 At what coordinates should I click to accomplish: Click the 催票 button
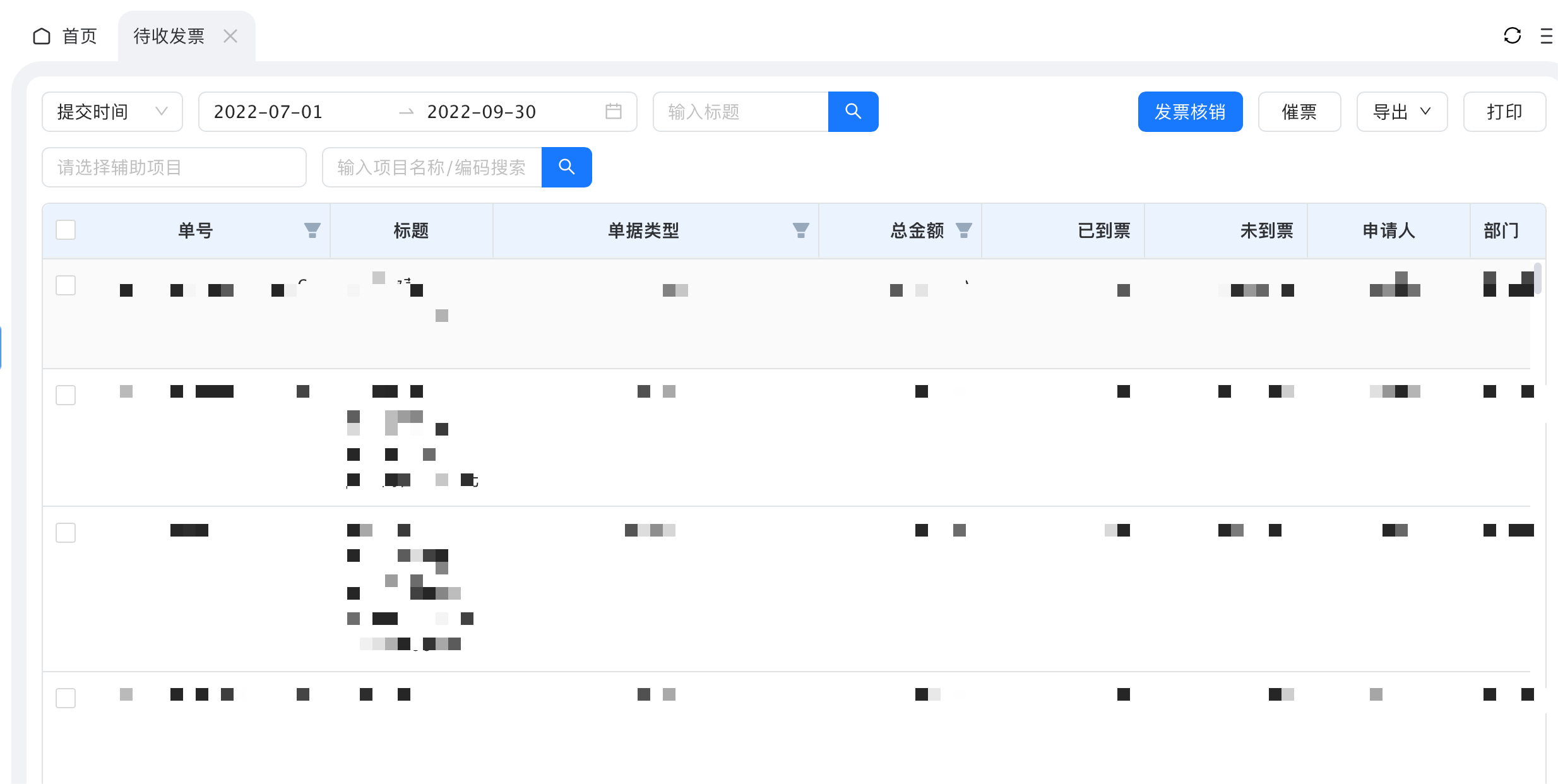pyautogui.click(x=1299, y=112)
